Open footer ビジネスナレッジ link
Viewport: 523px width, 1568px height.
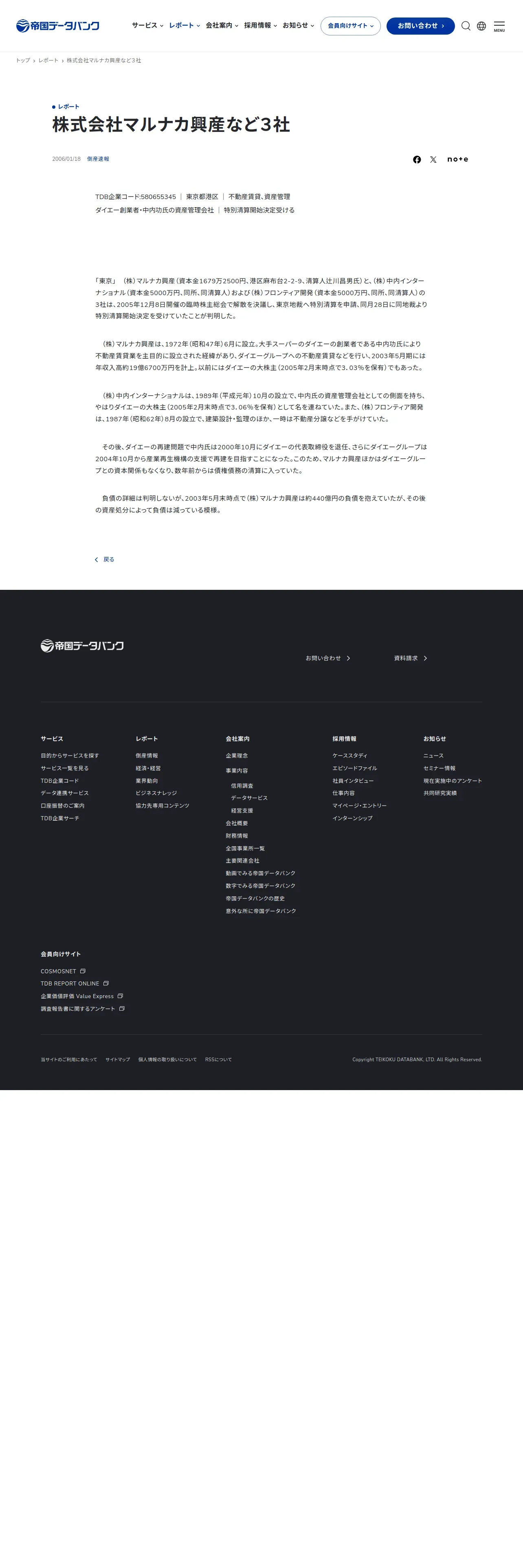(156, 793)
